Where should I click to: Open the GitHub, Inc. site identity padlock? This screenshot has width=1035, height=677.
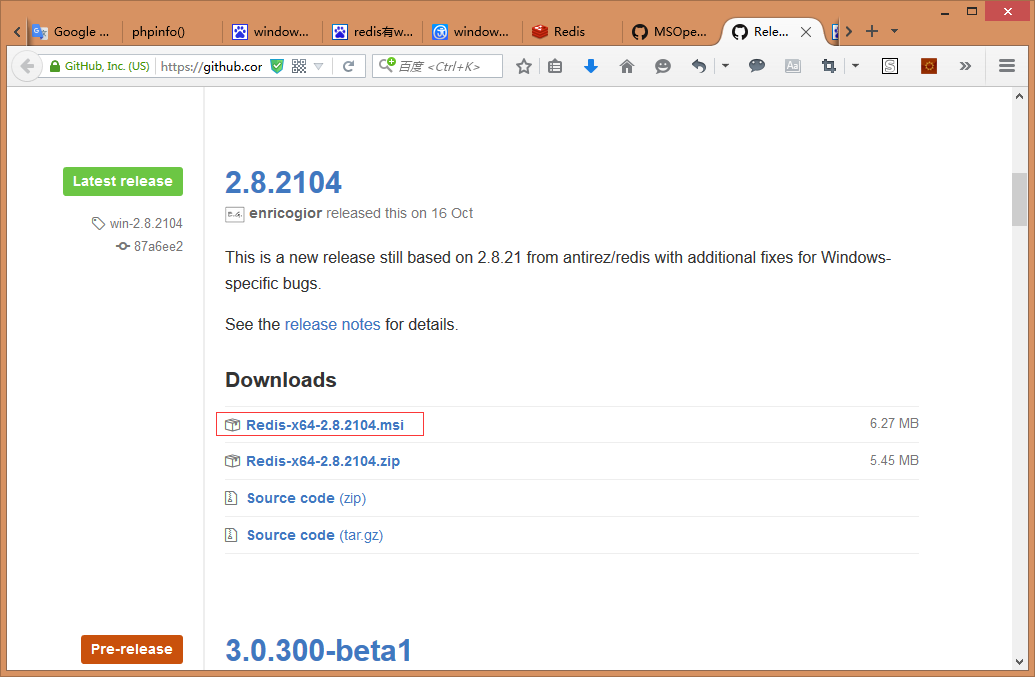(x=55, y=66)
